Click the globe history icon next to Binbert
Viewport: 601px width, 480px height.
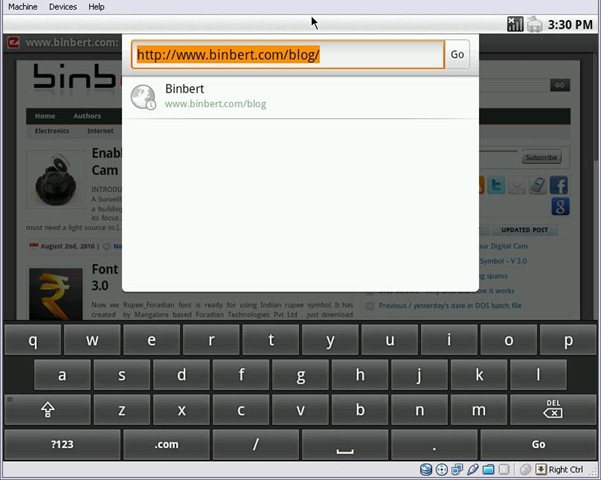[x=143, y=97]
